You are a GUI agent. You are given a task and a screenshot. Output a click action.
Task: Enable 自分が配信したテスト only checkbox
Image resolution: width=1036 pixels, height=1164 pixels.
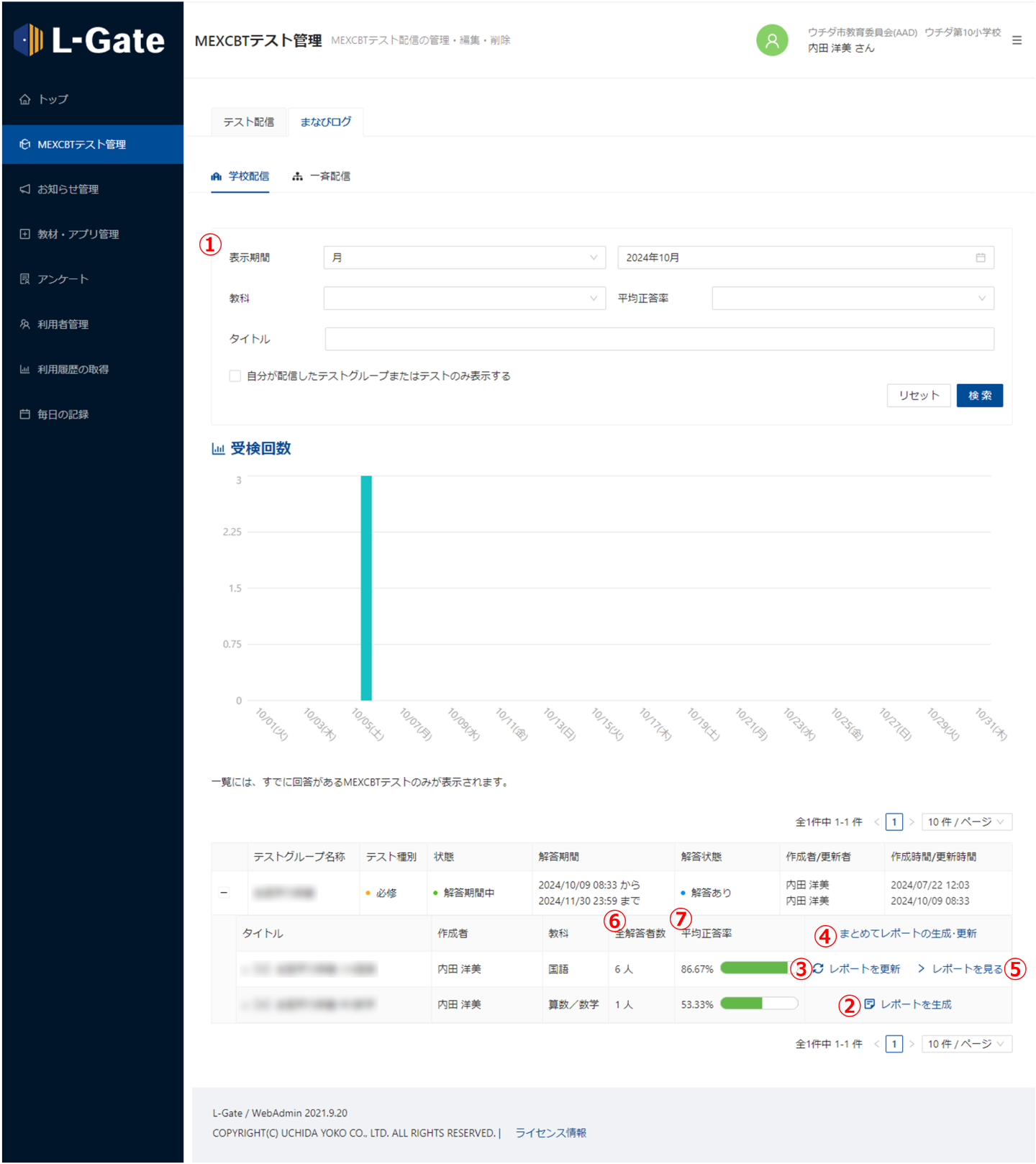click(x=235, y=376)
